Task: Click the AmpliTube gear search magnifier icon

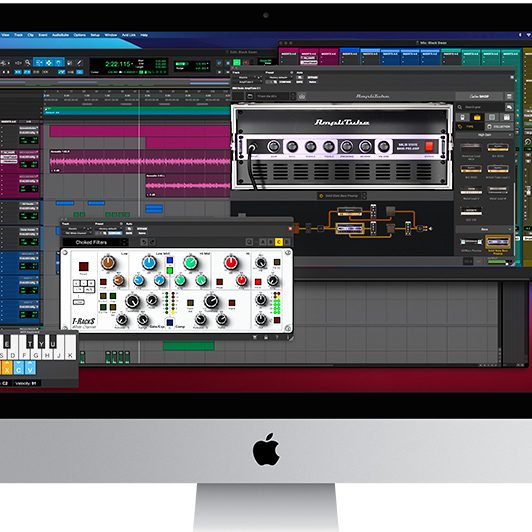Action: point(460,107)
